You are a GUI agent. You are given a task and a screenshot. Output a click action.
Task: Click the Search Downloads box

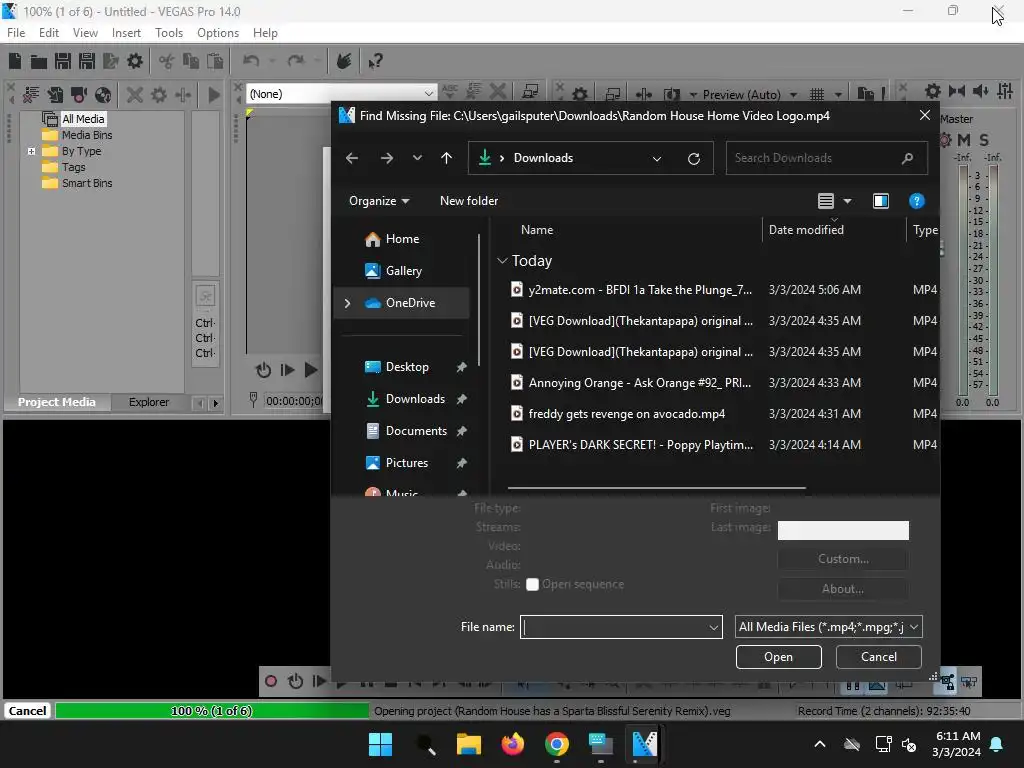(827, 158)
